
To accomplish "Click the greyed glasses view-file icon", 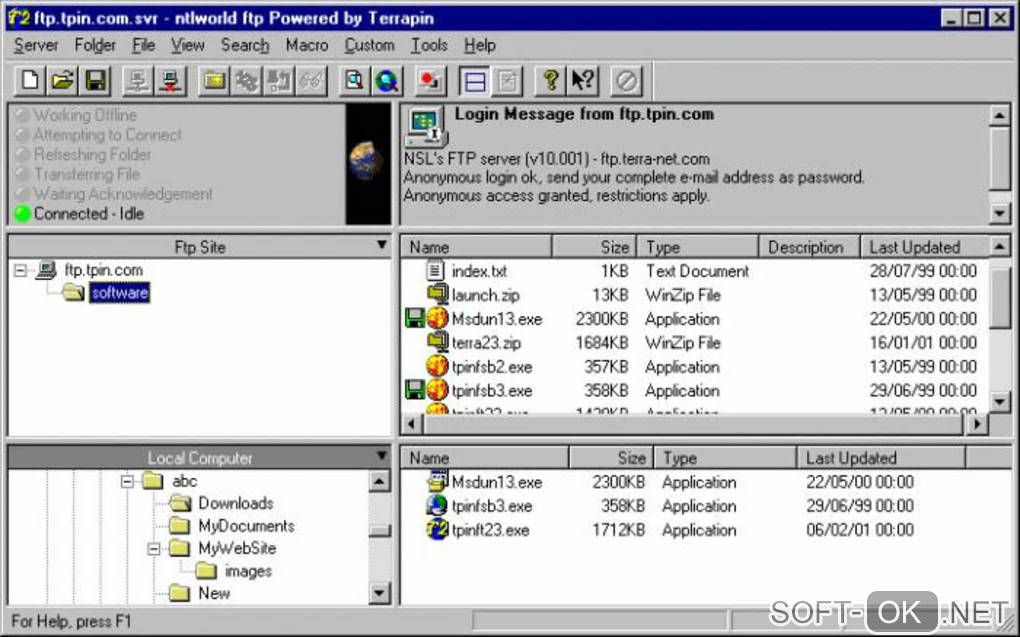I will [x=312, y=81].
